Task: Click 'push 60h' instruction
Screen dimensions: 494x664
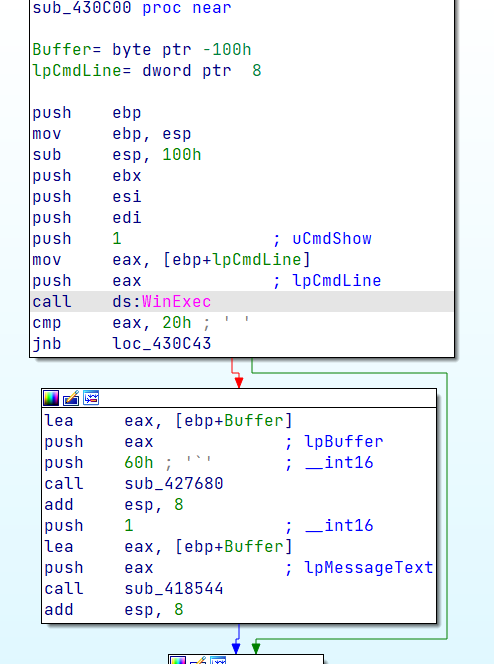Action: [x=99, y=462]
